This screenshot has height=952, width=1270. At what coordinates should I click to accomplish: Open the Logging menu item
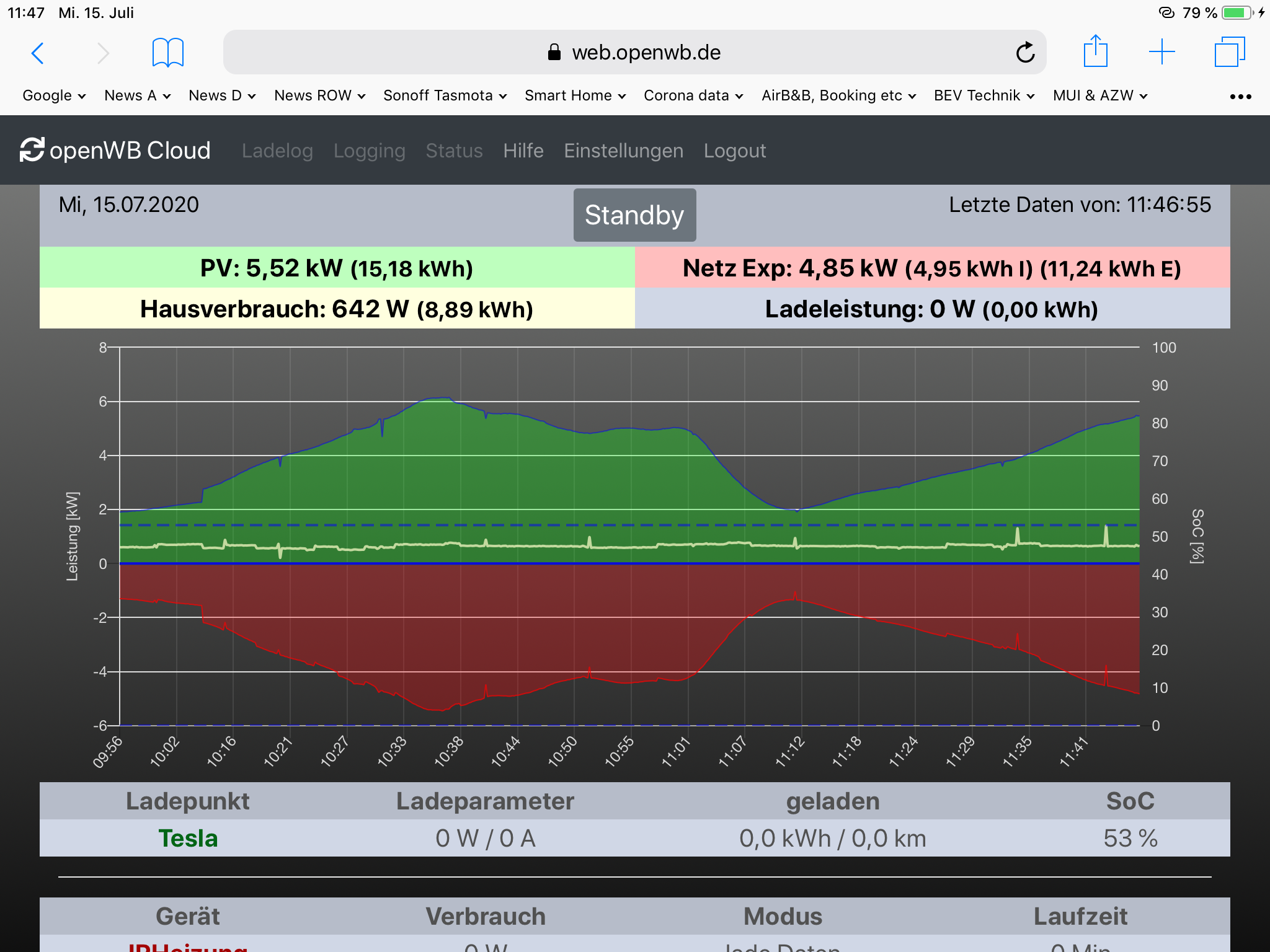point(369,151)
